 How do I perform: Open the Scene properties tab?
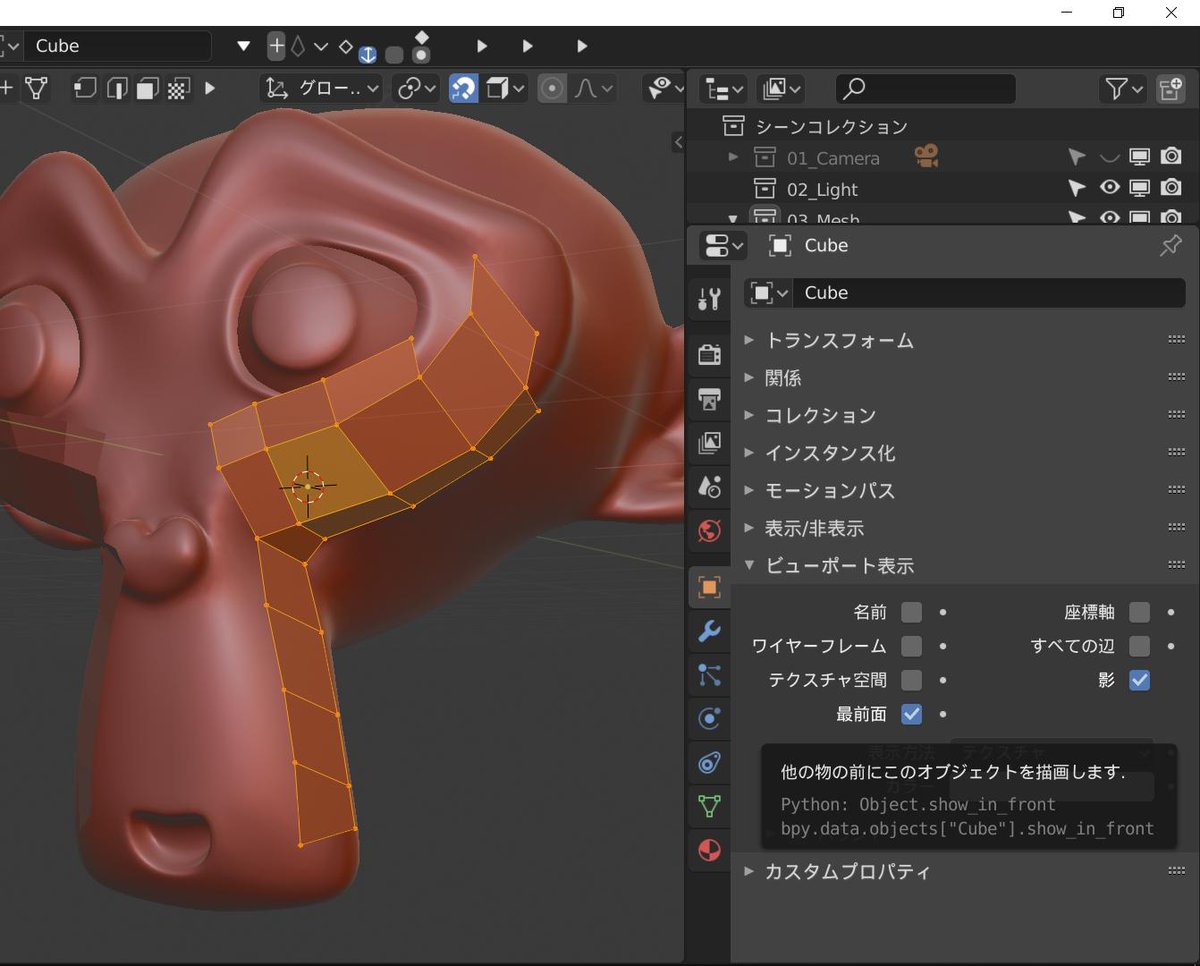pyautogui.click(x=709, y=486)
